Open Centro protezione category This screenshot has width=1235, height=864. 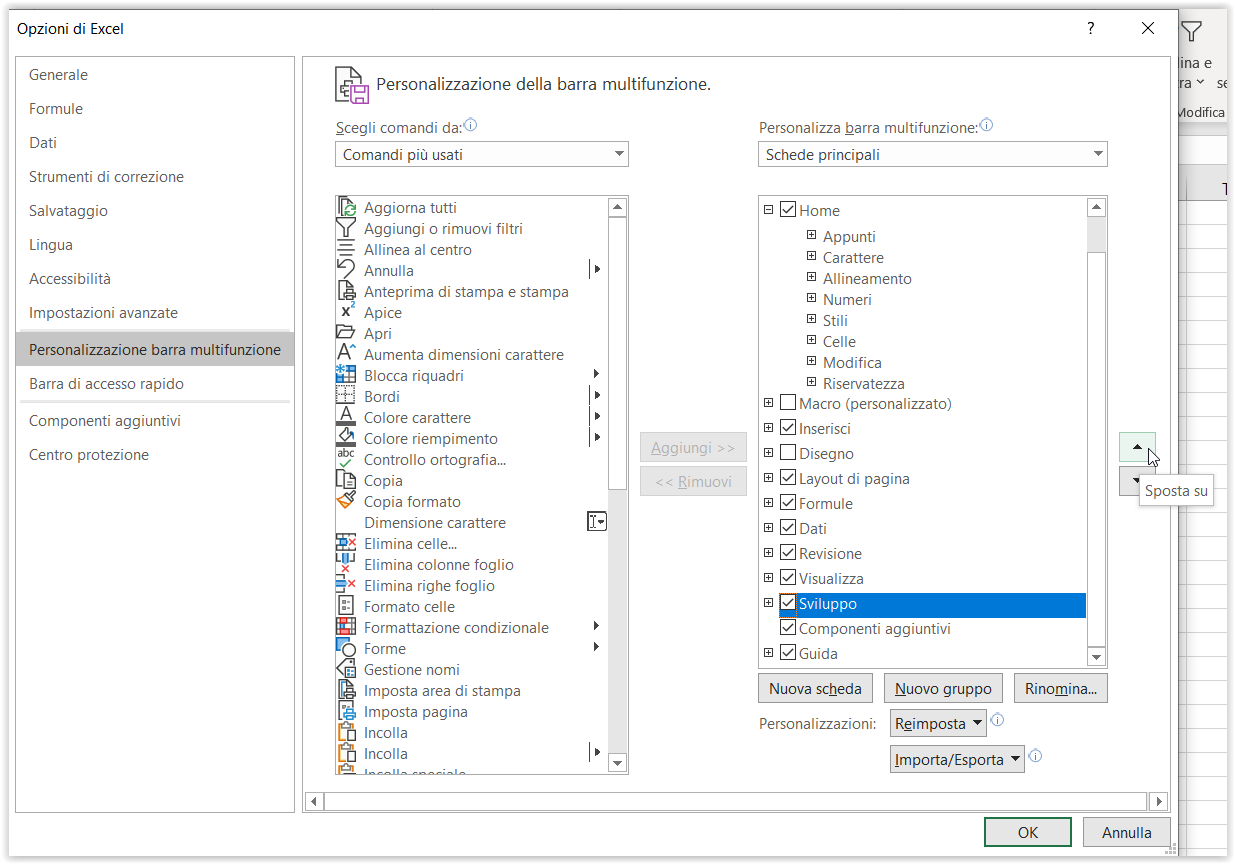pos(155,455)
